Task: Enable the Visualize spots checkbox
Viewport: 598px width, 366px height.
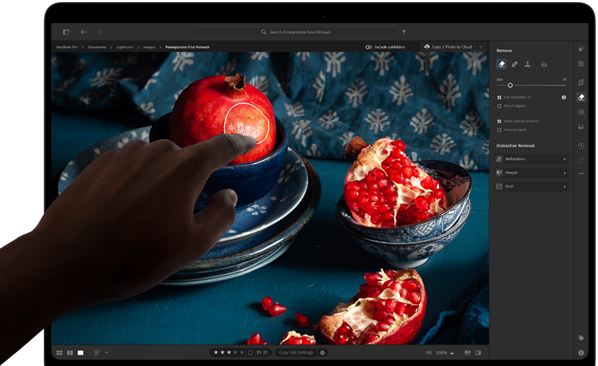Action: pos(499,130)
